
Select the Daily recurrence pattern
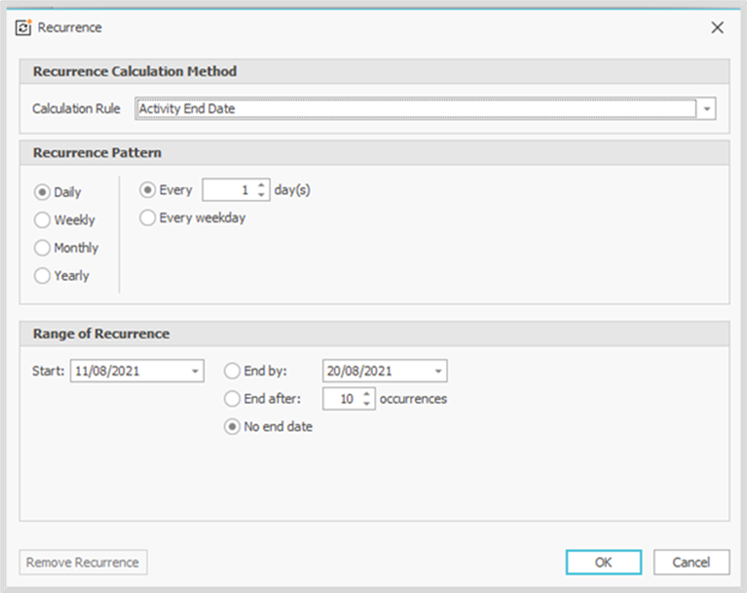42,192
